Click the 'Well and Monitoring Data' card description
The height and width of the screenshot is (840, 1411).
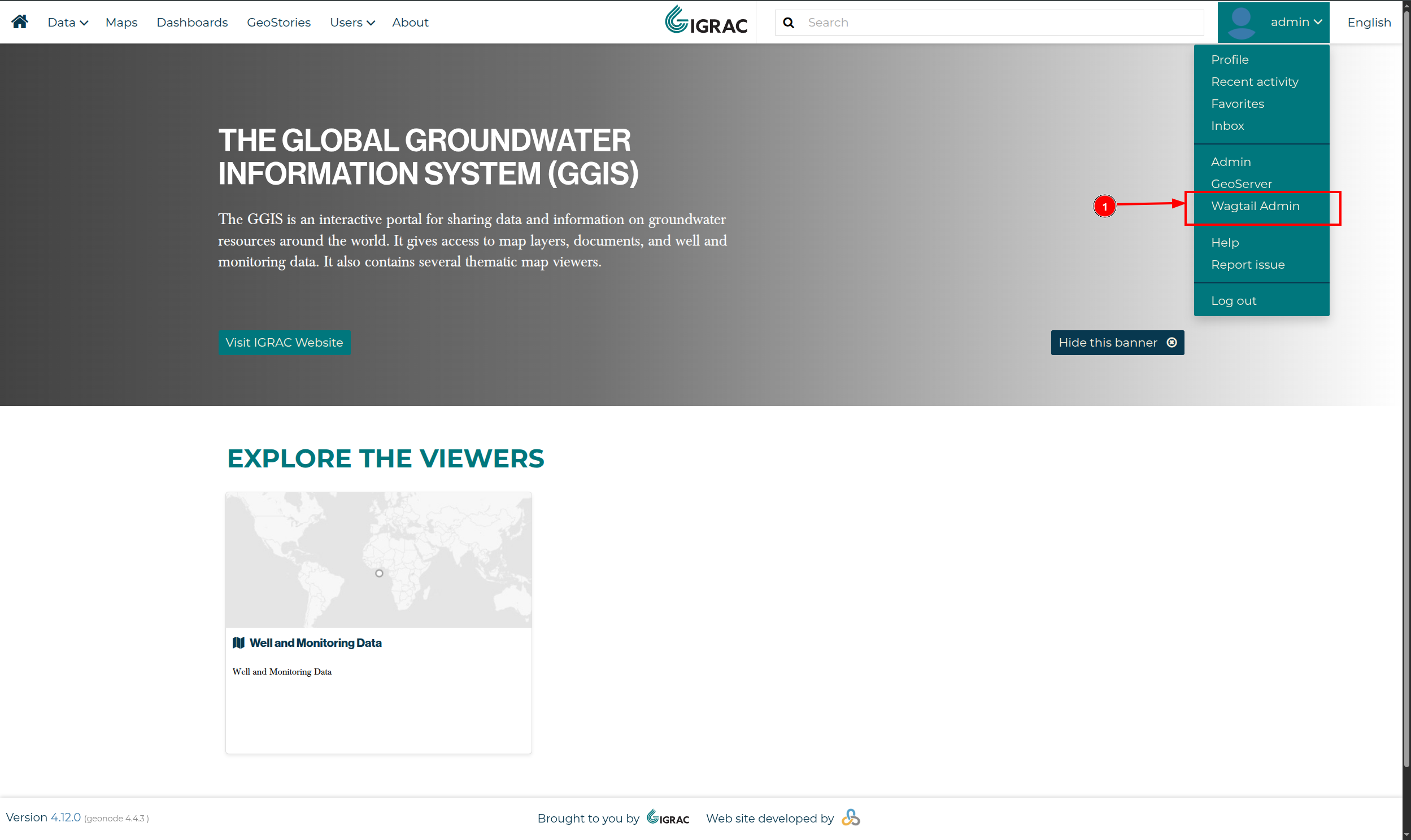282,672
